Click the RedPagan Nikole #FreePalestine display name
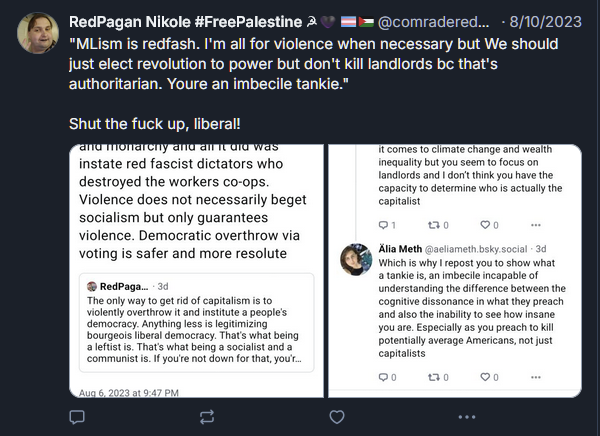 [x=197, y=21]
